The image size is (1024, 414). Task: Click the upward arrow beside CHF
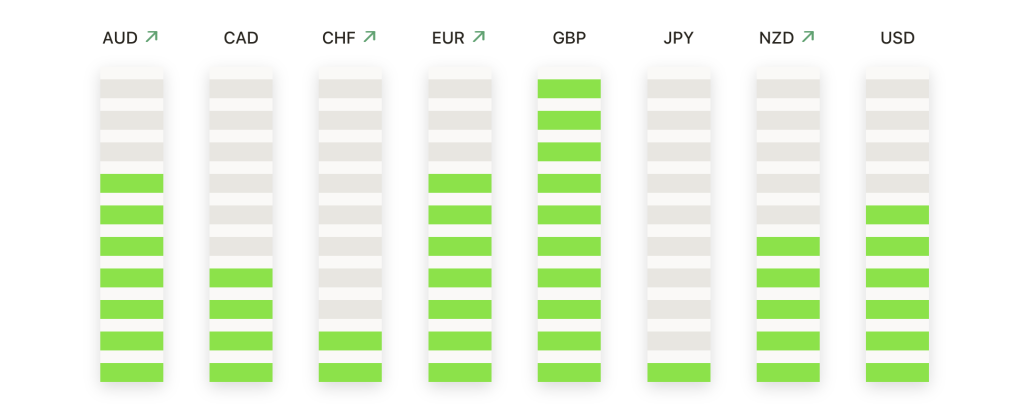[x=370, y=37]
